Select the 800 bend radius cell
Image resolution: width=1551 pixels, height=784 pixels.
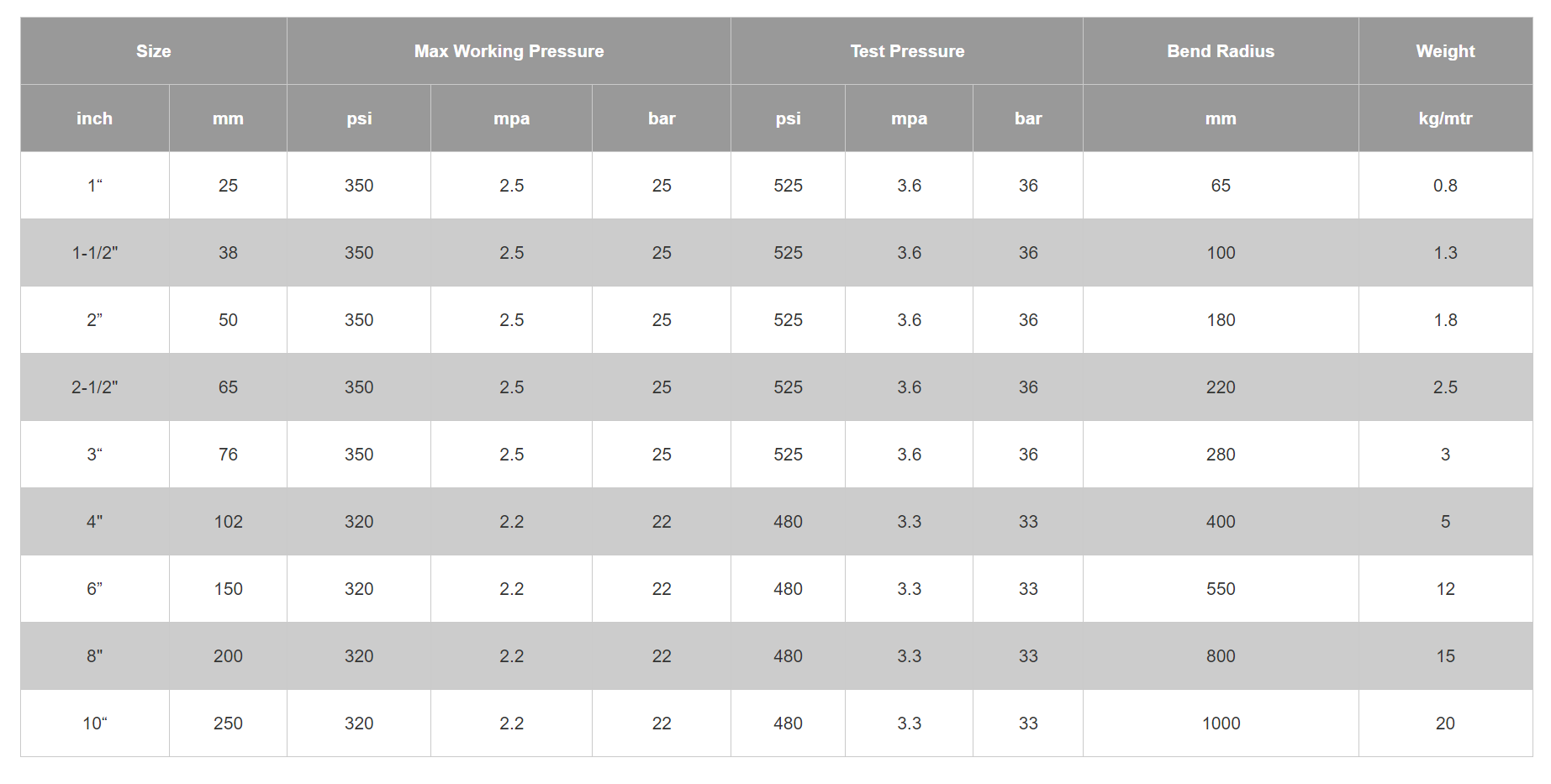[1221, 656]
